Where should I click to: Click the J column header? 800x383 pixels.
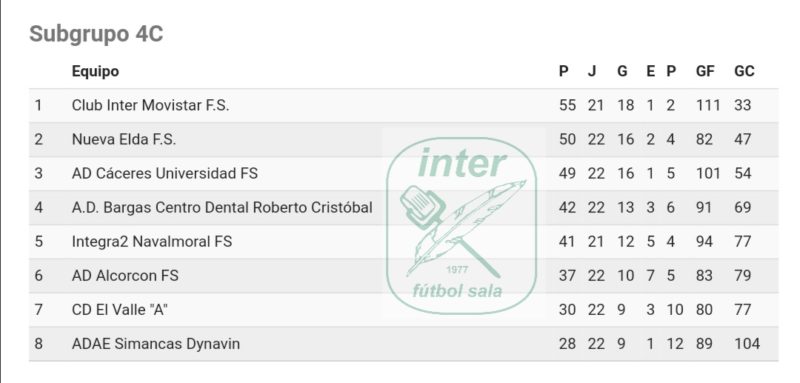coord(592,71)
